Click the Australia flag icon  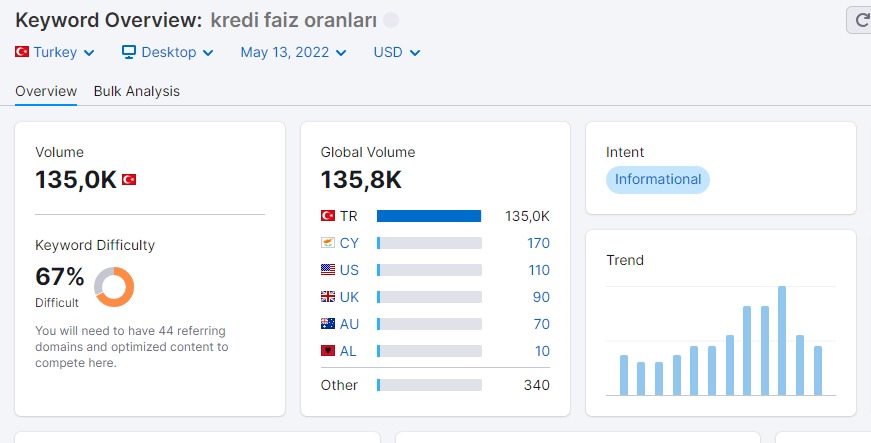pyautogui.click(x=328, y=324)
